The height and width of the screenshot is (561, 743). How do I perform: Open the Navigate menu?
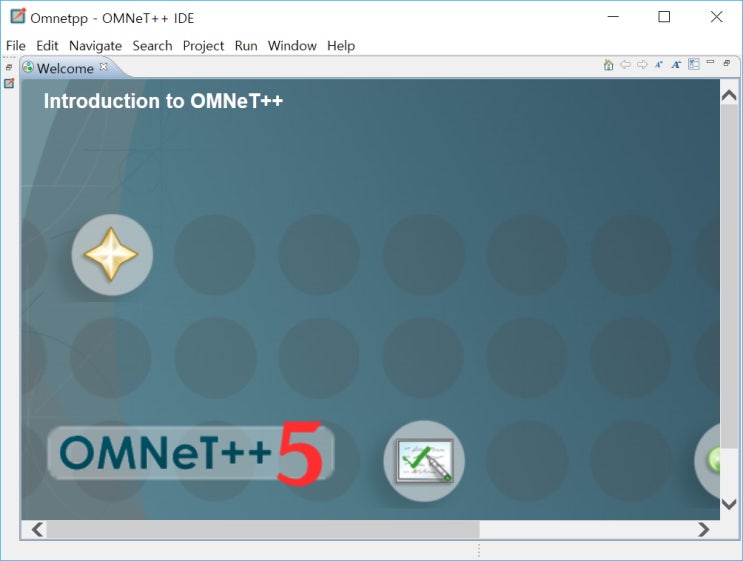point(95,45)
